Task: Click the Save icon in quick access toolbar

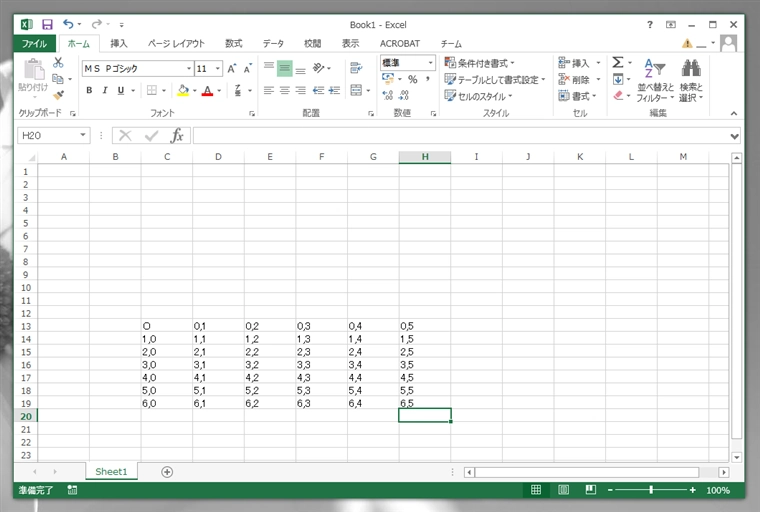Action: click(x=47, y=24)
